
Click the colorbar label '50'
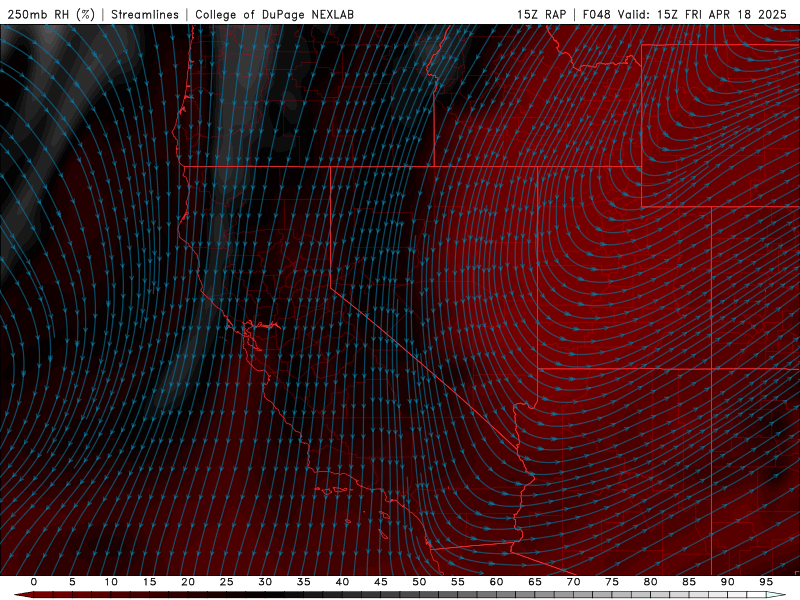(419, 582)
